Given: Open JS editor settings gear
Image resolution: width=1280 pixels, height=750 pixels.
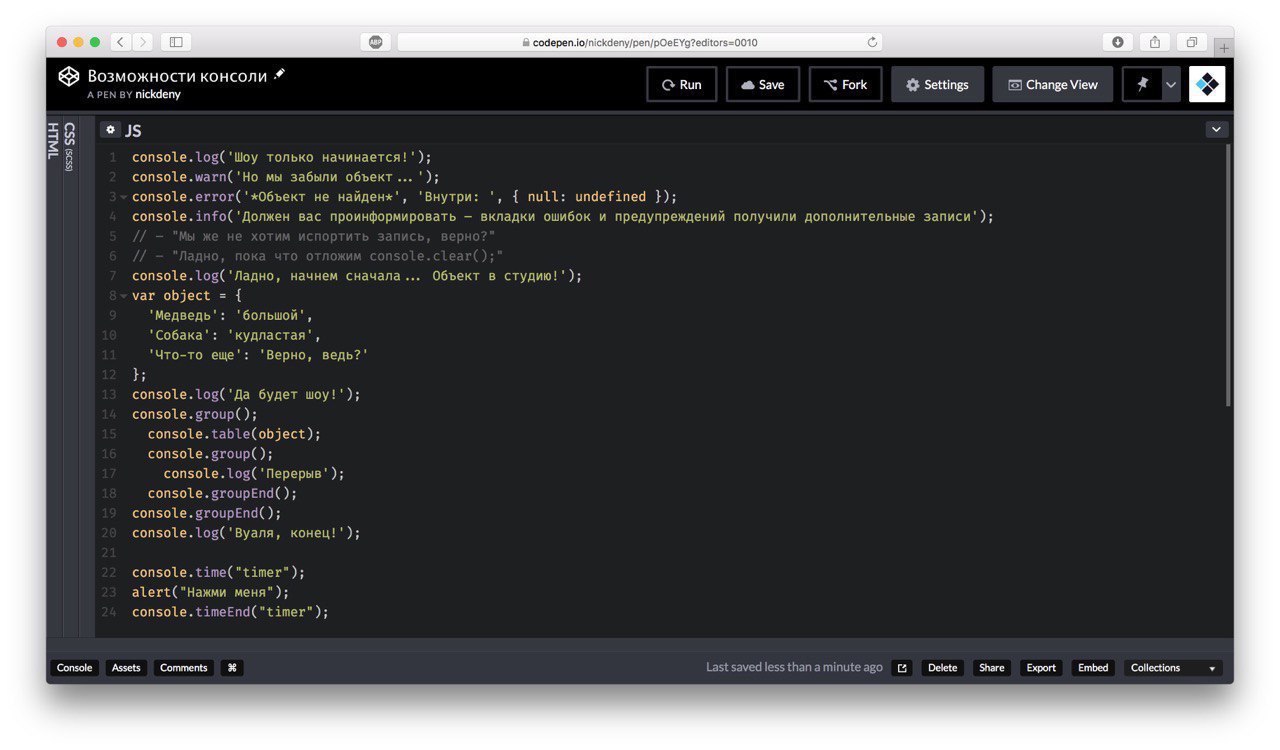Looking at the screenshot, I should [110, 130].
